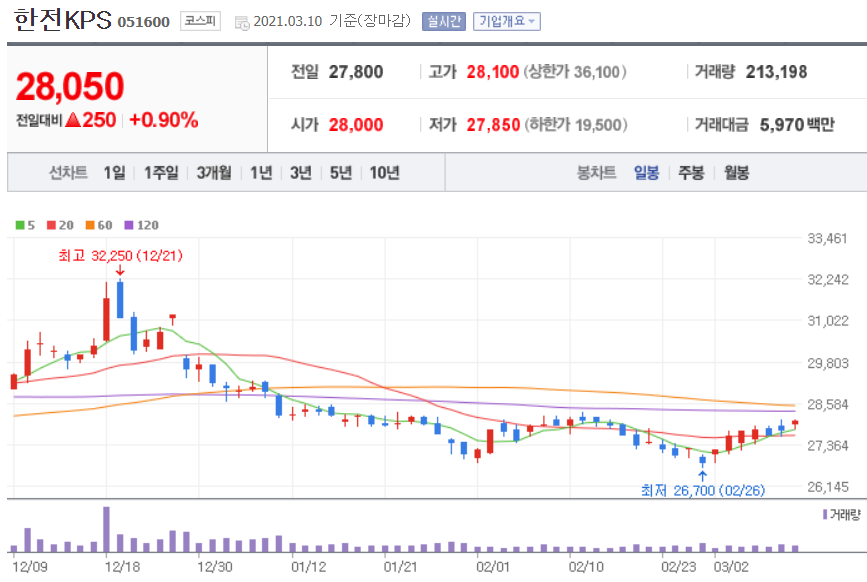
Task: Select the 1주일 line chart tab
Action: coord(161,173)
